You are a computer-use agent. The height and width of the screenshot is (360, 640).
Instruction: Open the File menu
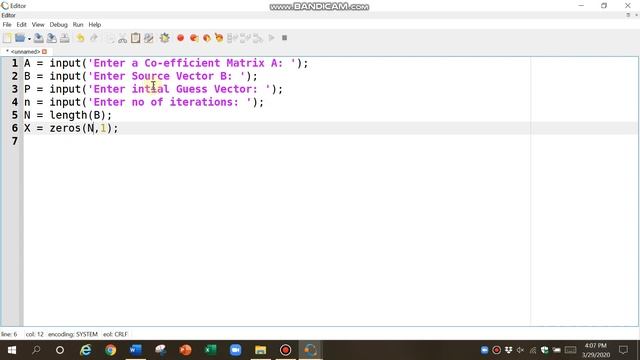(7, 24)
